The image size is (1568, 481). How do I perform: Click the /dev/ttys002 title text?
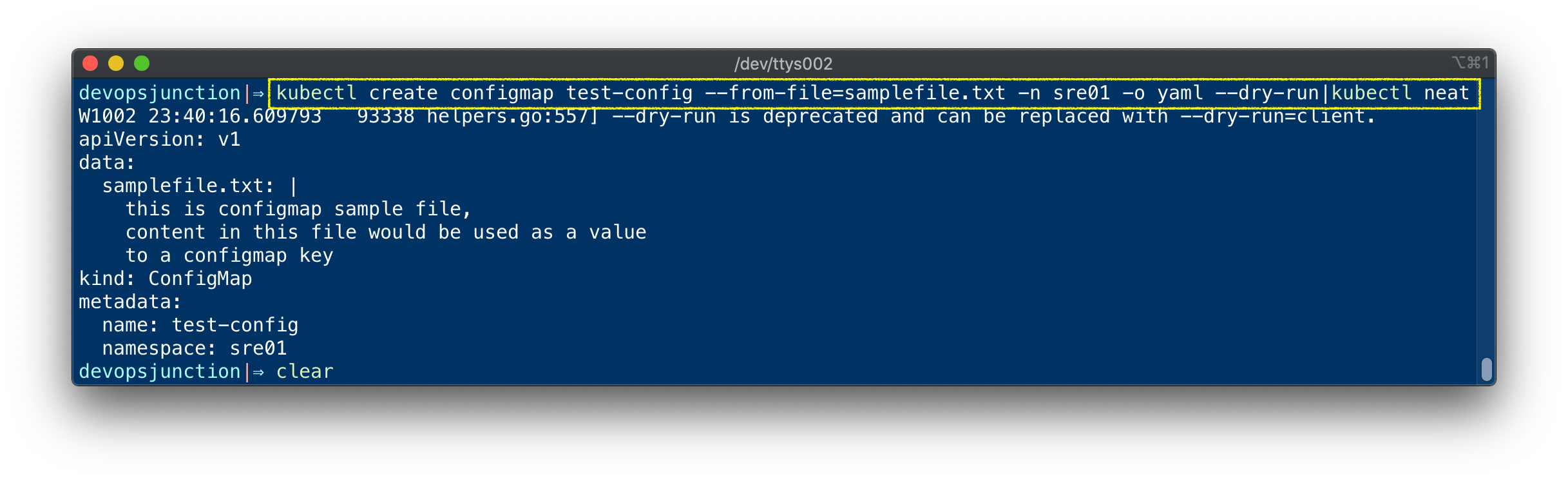click(783, 64)
